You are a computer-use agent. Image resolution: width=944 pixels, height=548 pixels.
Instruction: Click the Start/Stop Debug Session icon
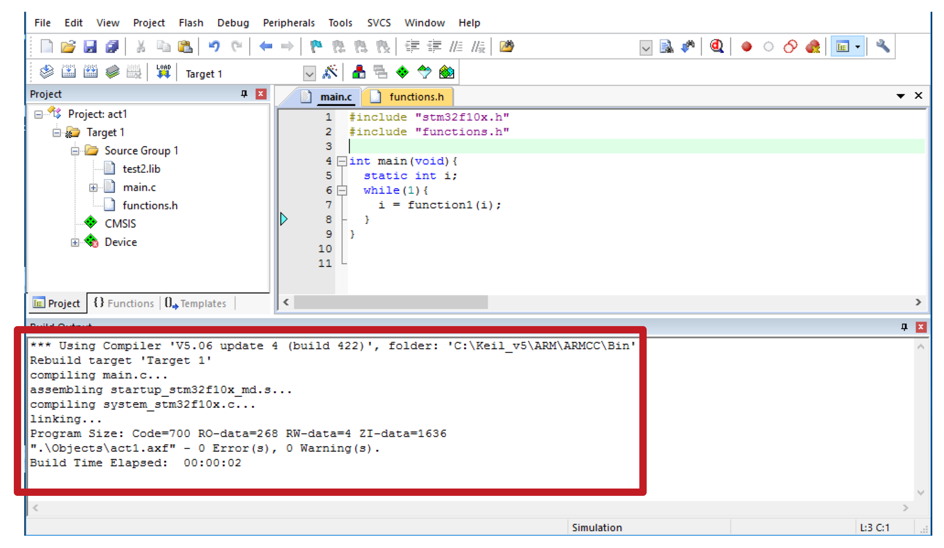717,47
